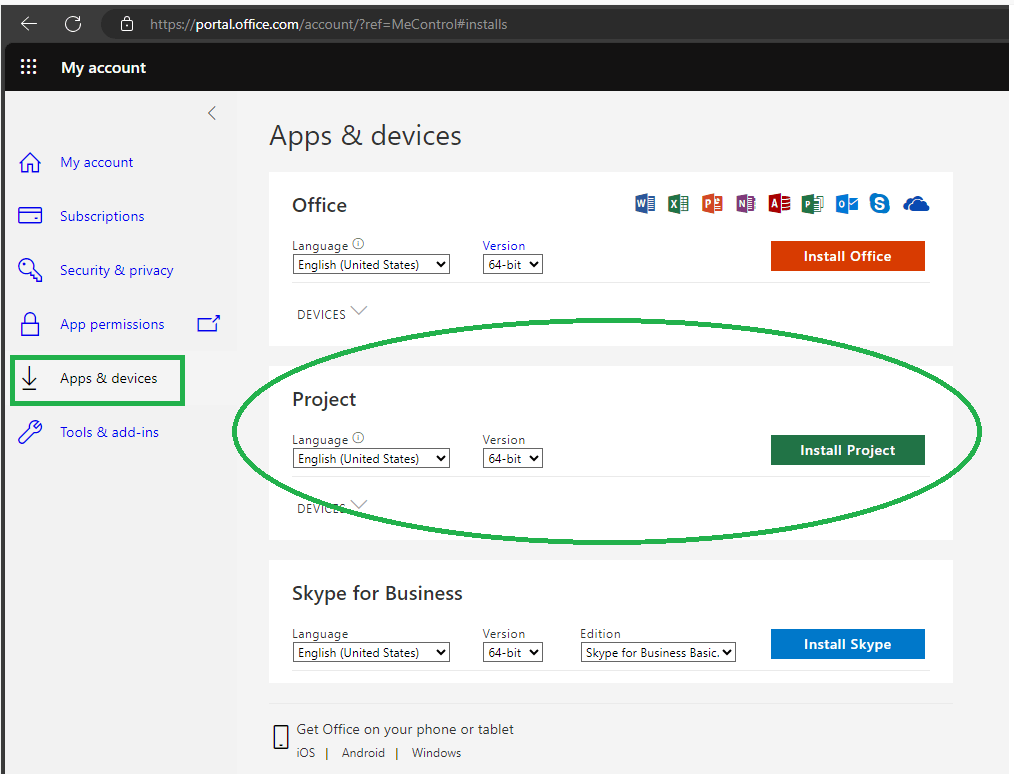
Task: Click the Version link above Office 64-bit
Action: tap(504, 246)
